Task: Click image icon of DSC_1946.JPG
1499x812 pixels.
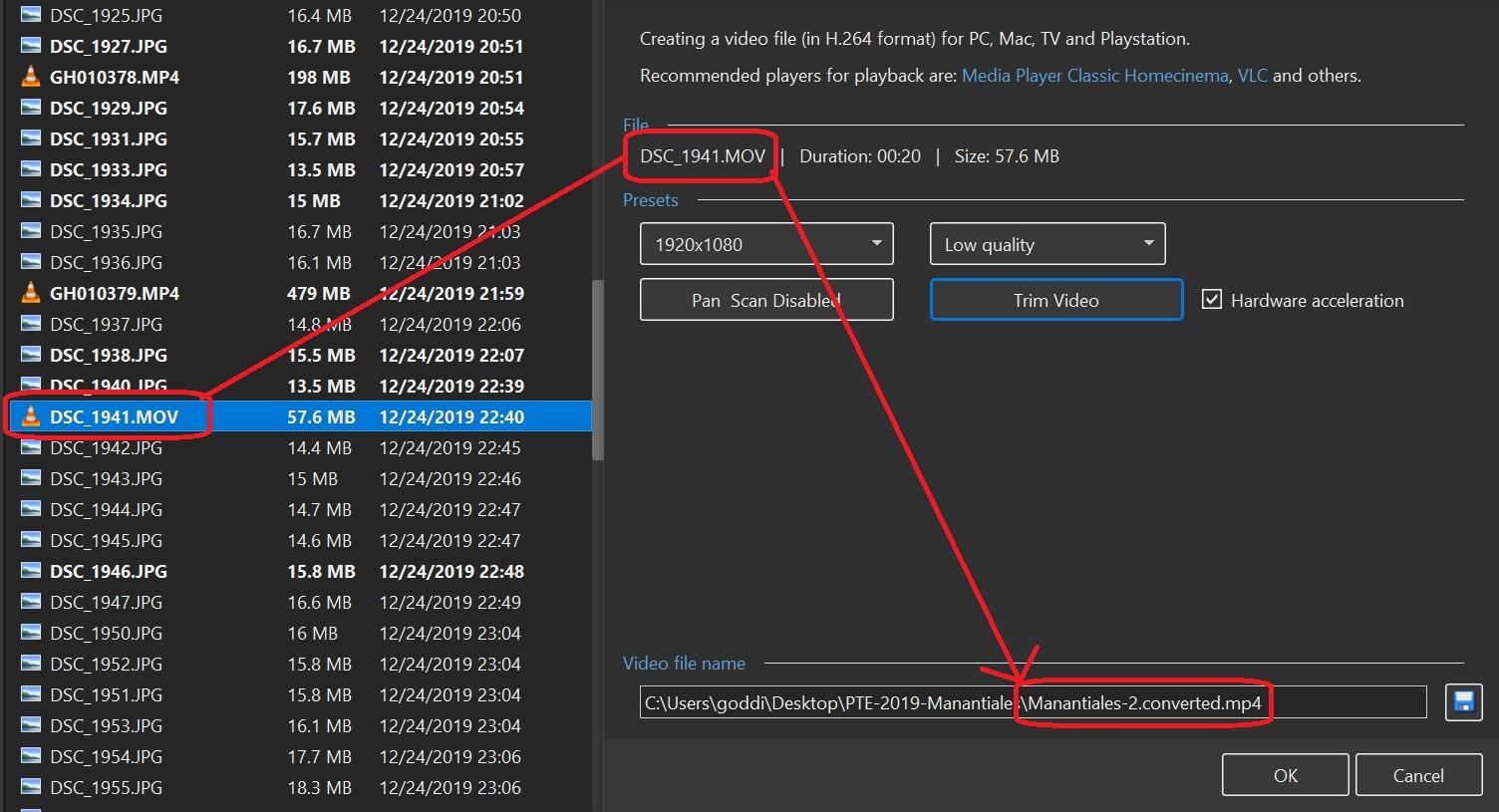Action: (x=31, y=571)
